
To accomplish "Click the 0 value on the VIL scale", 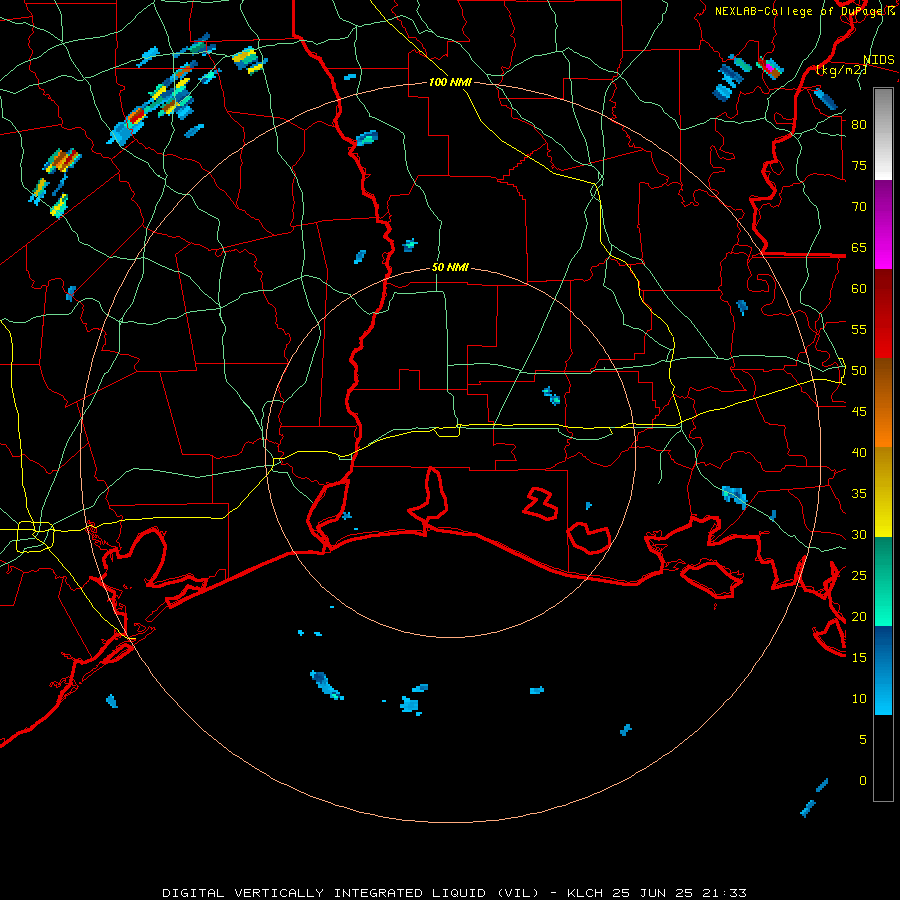I will click(863, 781).
